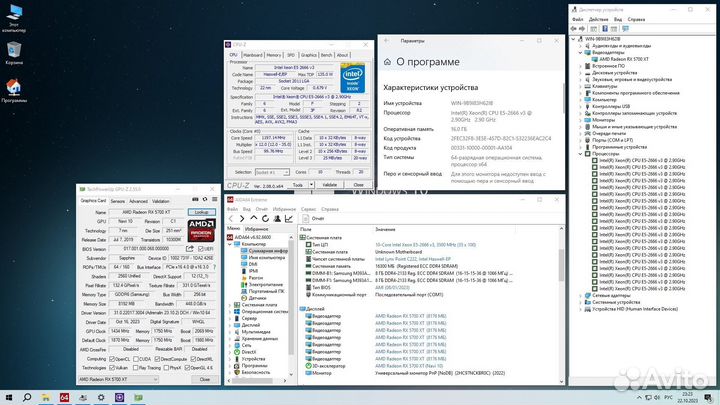Viewport: 720px width, 405px height.
Task: Click GPU-Z screenshot camera icon
Action: click(x=195, y=200)
